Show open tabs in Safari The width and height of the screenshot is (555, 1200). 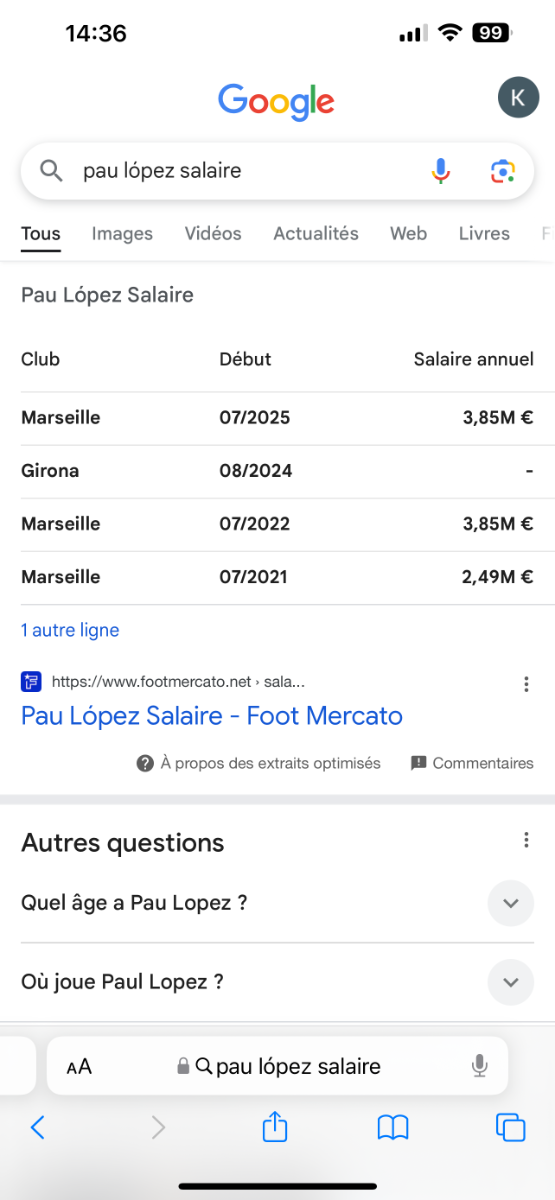tap(511, 1128)
